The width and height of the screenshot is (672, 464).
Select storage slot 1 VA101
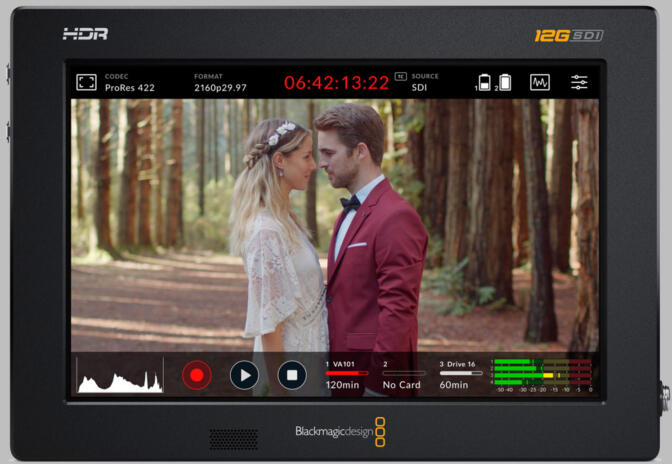coord(346,375)
